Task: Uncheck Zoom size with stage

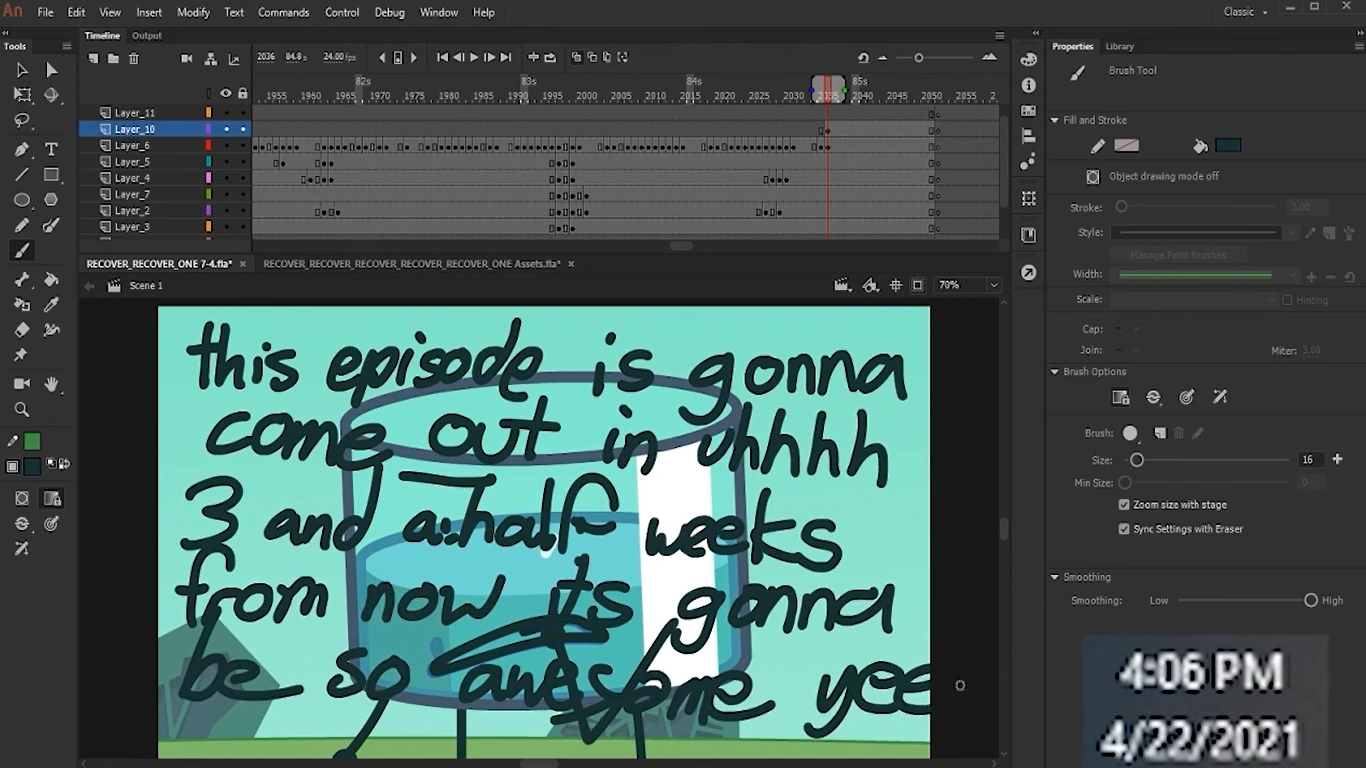Action: (1124, 505)
